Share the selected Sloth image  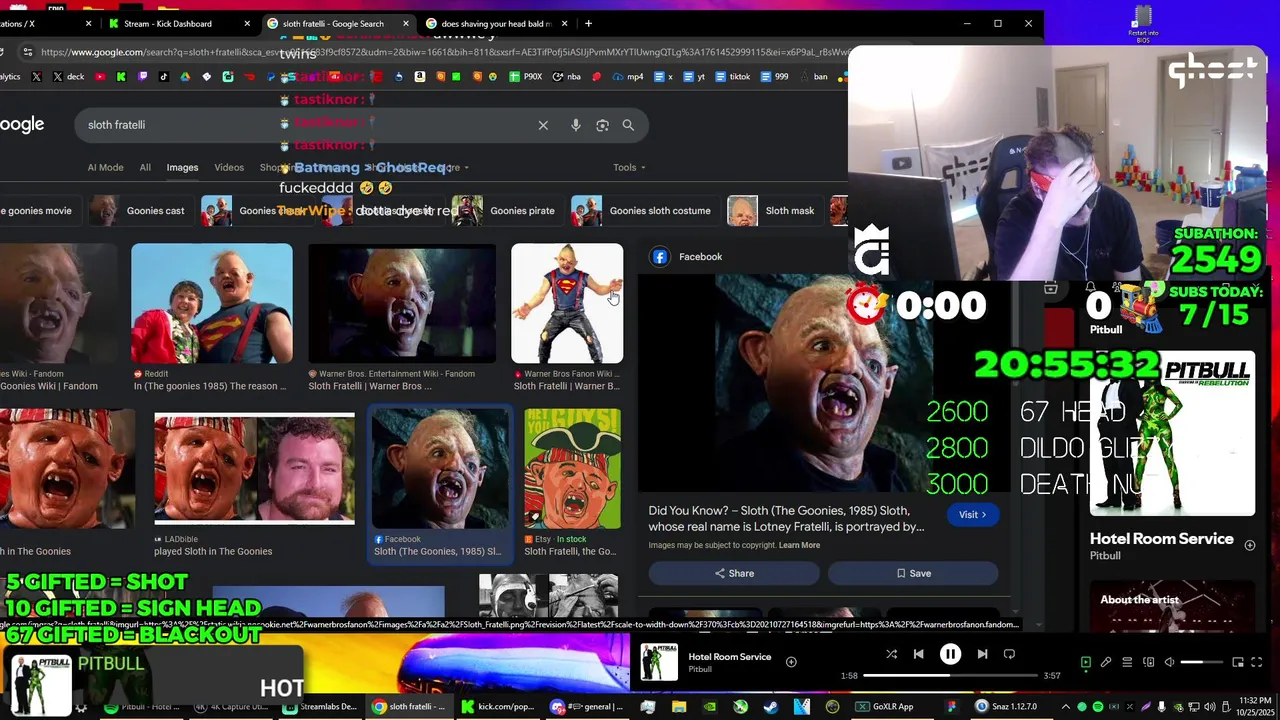pyautogui.click(x=734, y=573)
